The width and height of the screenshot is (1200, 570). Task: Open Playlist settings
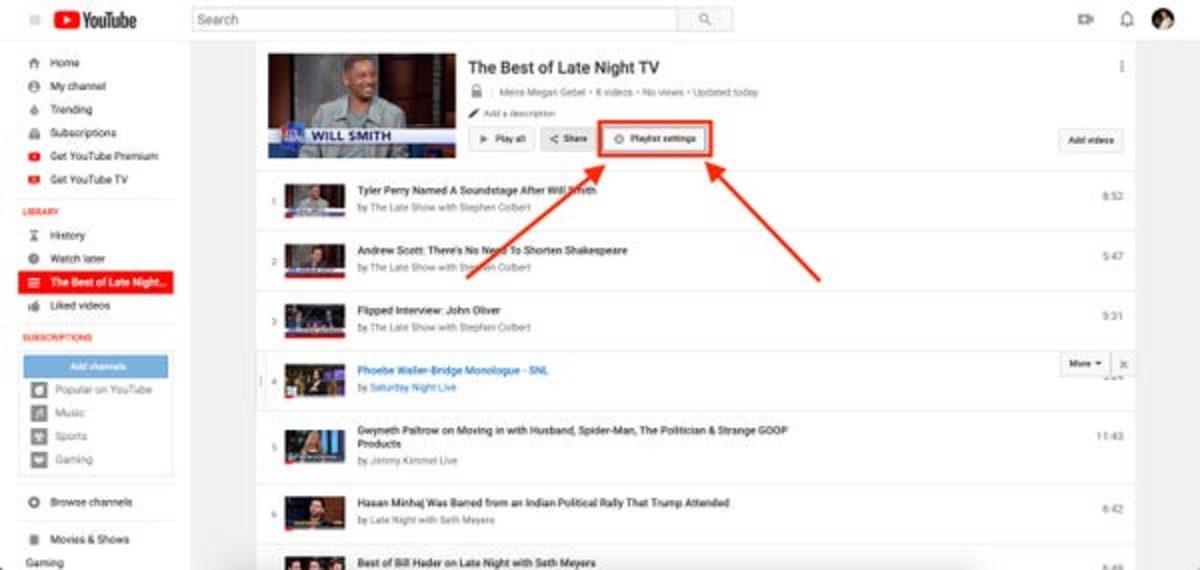pos(655,139)
